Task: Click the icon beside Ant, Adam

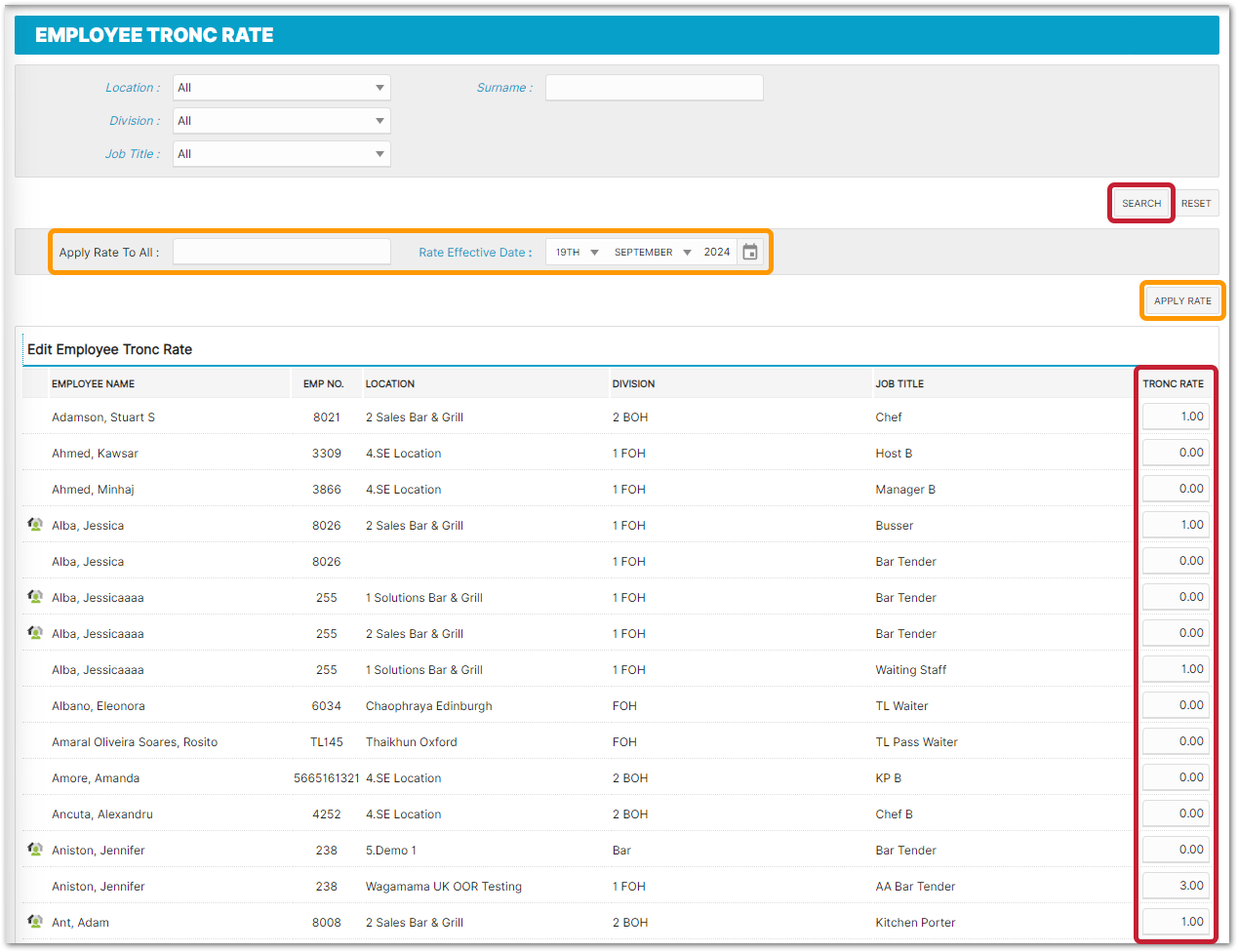Action: tap(35, 922)
